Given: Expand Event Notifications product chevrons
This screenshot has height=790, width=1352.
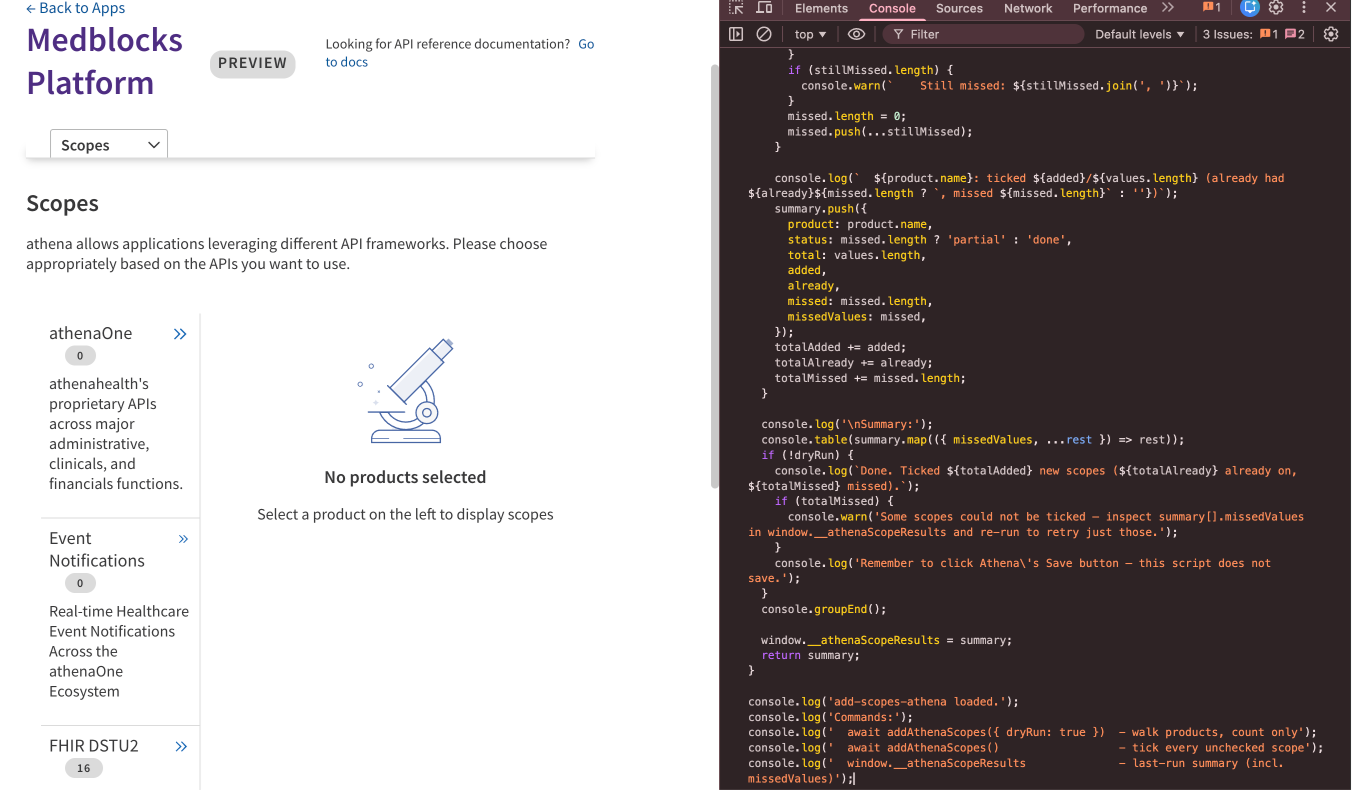Looking at the screenshot, I should (183, 539).
